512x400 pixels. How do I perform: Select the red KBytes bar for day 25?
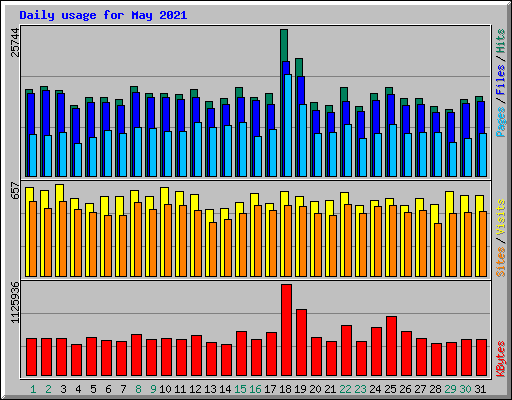click(x=391, y=346)
